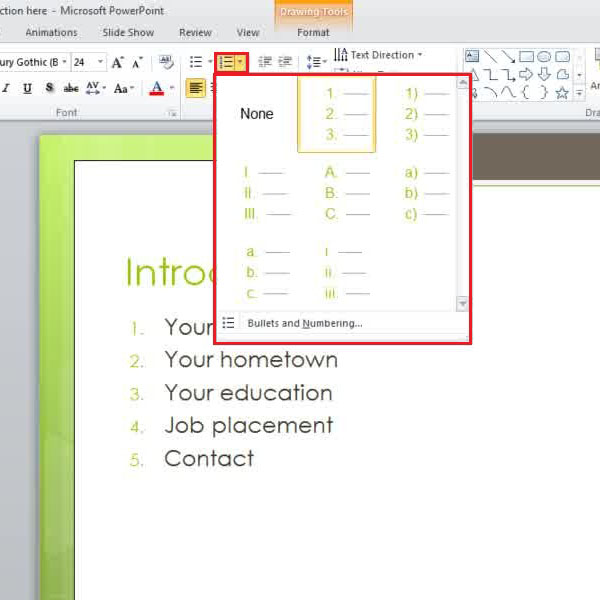
Task: Select the 5-Point Star shape
Action: [562, 93]
